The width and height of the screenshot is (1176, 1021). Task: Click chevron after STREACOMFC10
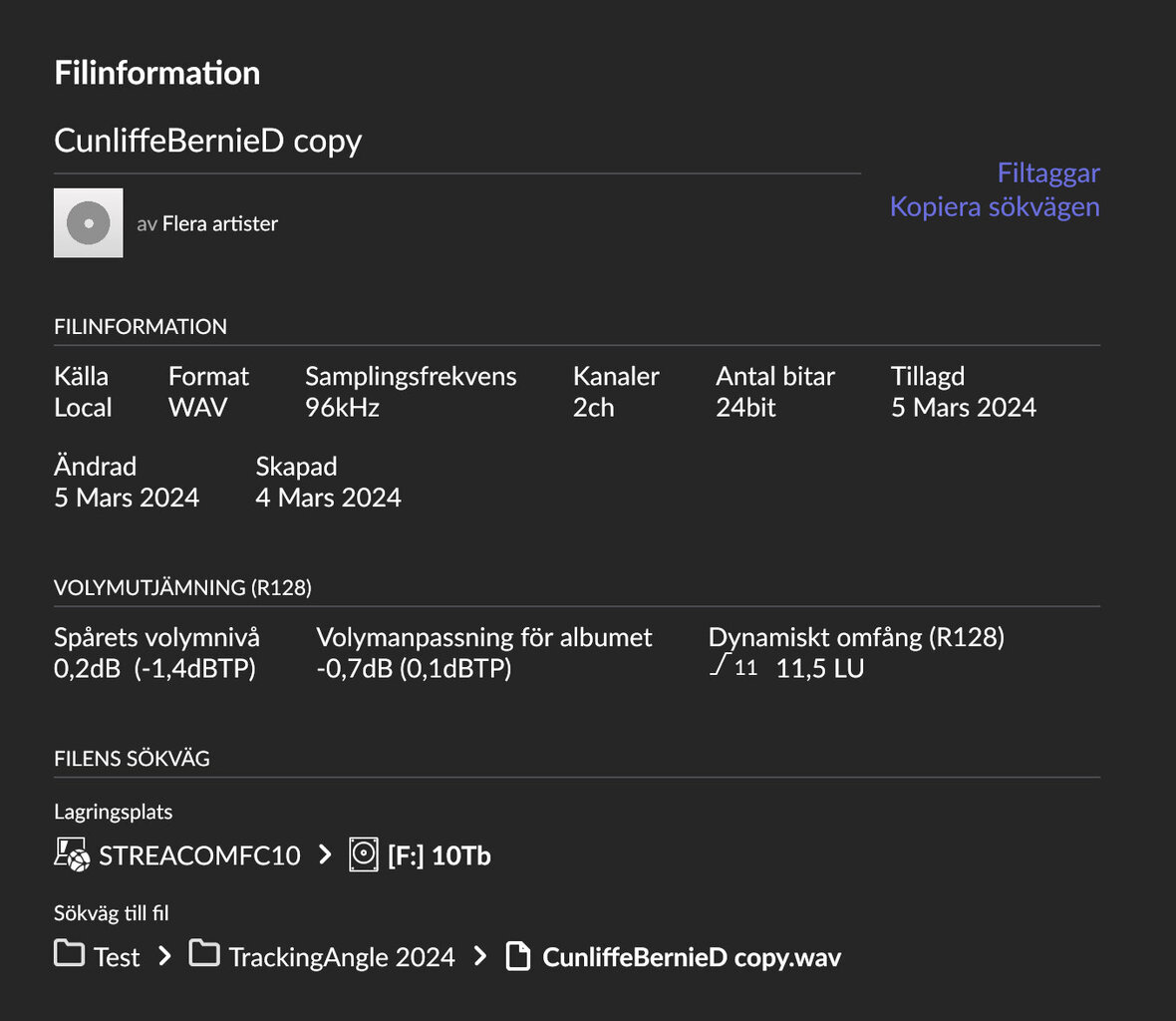click(325, 854)
